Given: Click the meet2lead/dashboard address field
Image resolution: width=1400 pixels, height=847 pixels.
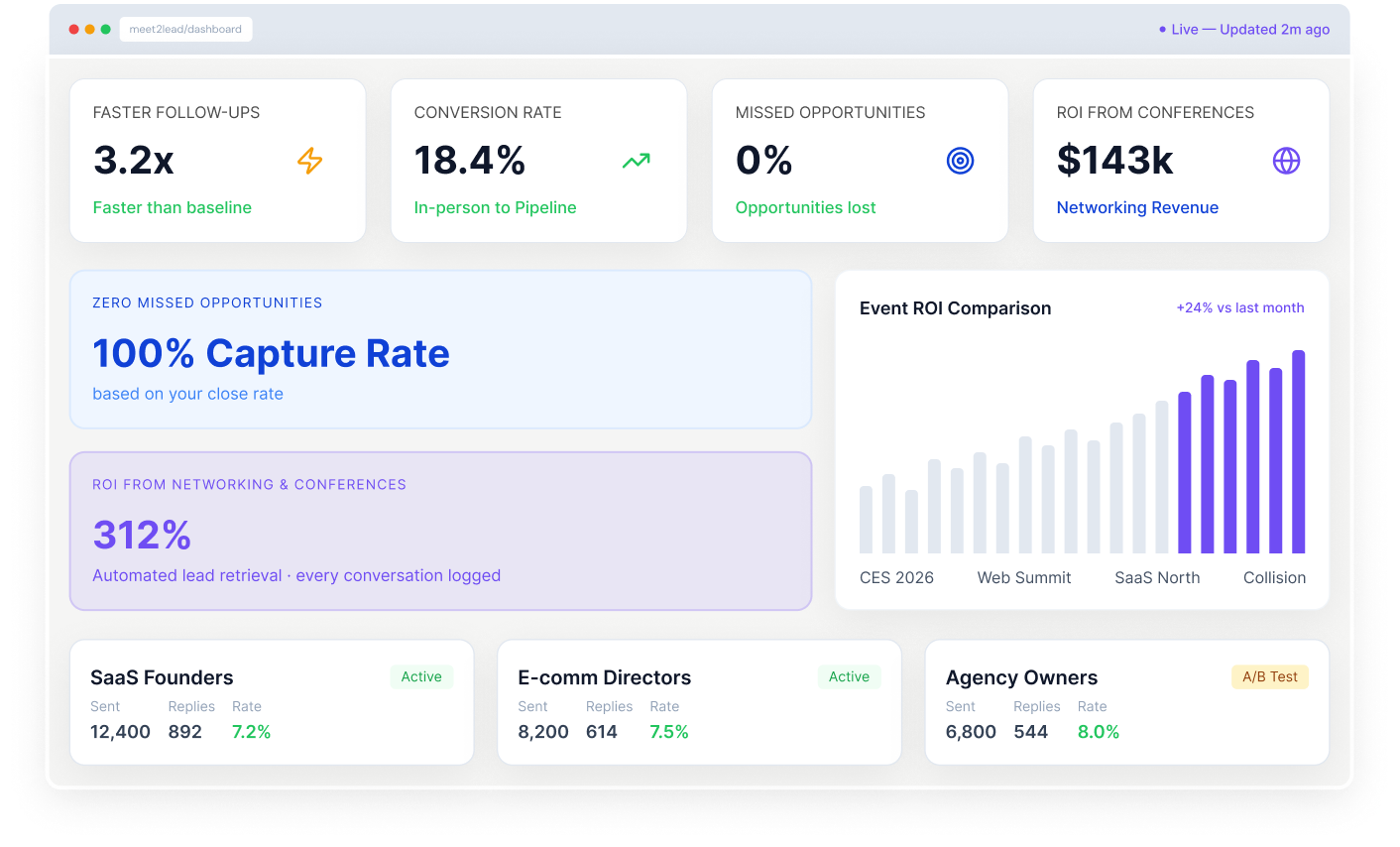Looking at the screenshot, I should 185,30.
